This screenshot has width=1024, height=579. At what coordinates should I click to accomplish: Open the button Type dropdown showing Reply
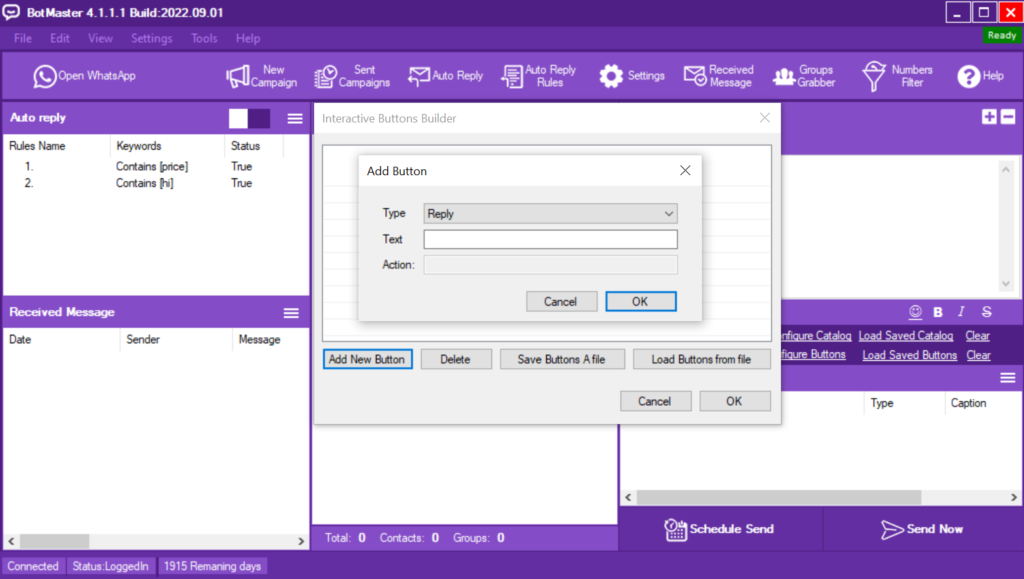pos(549,213)
